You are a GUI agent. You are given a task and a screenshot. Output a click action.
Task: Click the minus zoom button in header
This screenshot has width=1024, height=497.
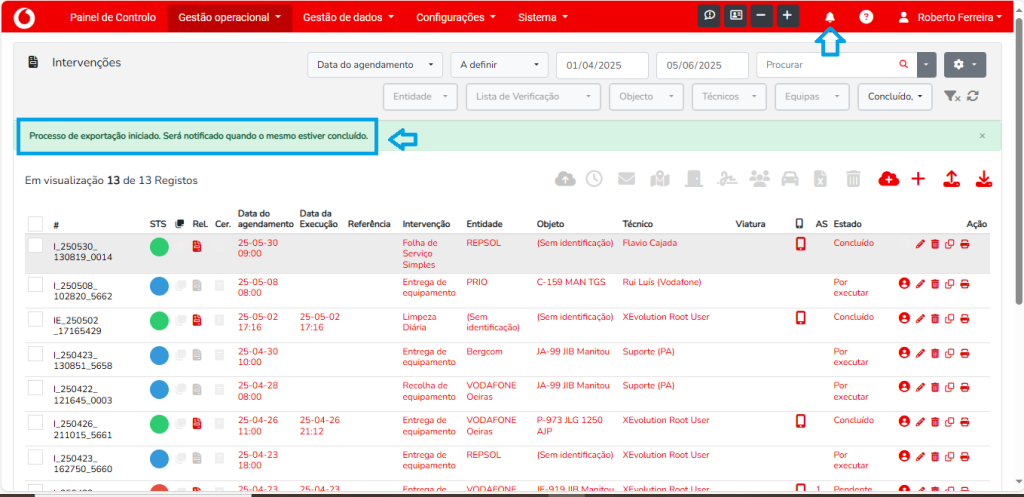(x=761, y=16)
